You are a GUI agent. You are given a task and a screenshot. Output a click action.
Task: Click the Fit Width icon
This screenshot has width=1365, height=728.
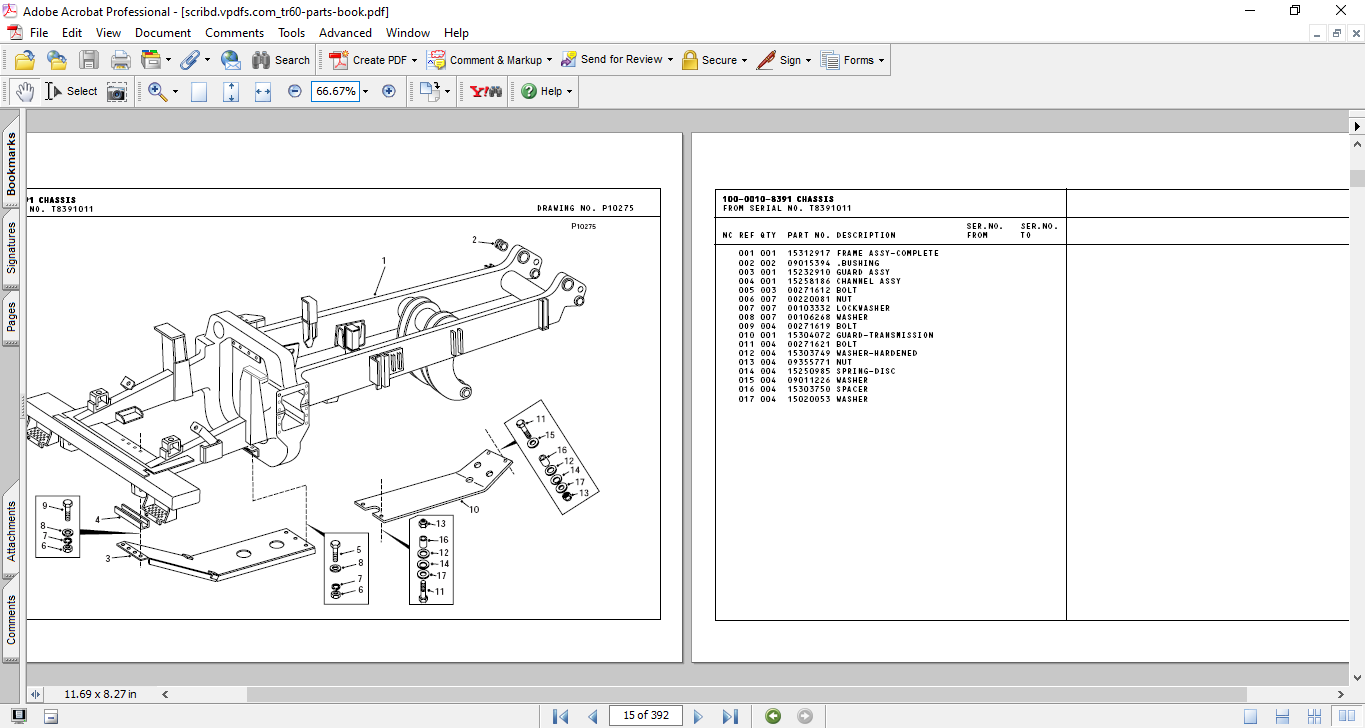point(263,91)
